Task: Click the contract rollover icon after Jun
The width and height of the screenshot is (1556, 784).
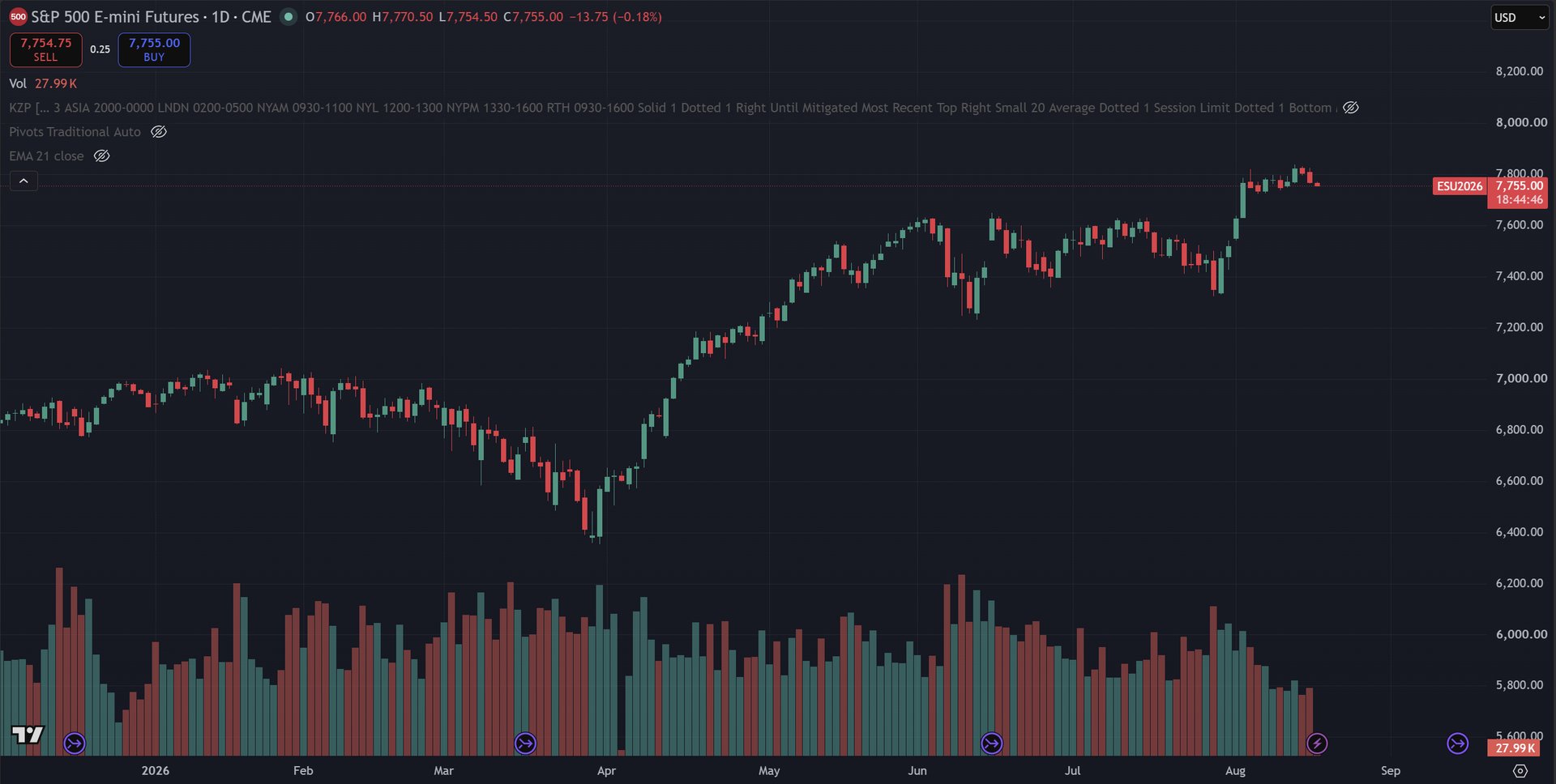Action: 992,743
